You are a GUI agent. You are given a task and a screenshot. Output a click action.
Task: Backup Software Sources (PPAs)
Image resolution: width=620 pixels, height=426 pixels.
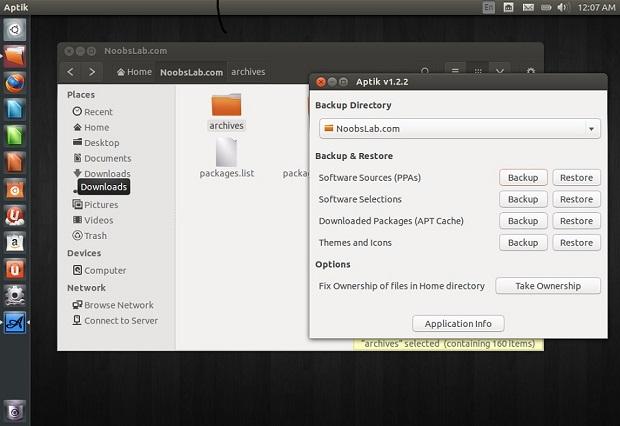tap(523, 178)
